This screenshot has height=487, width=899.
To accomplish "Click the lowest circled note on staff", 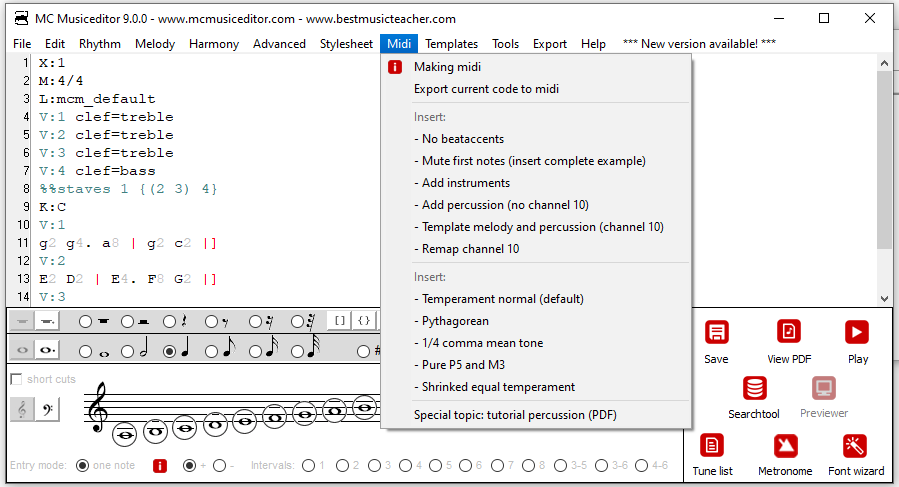I will 124,435.
